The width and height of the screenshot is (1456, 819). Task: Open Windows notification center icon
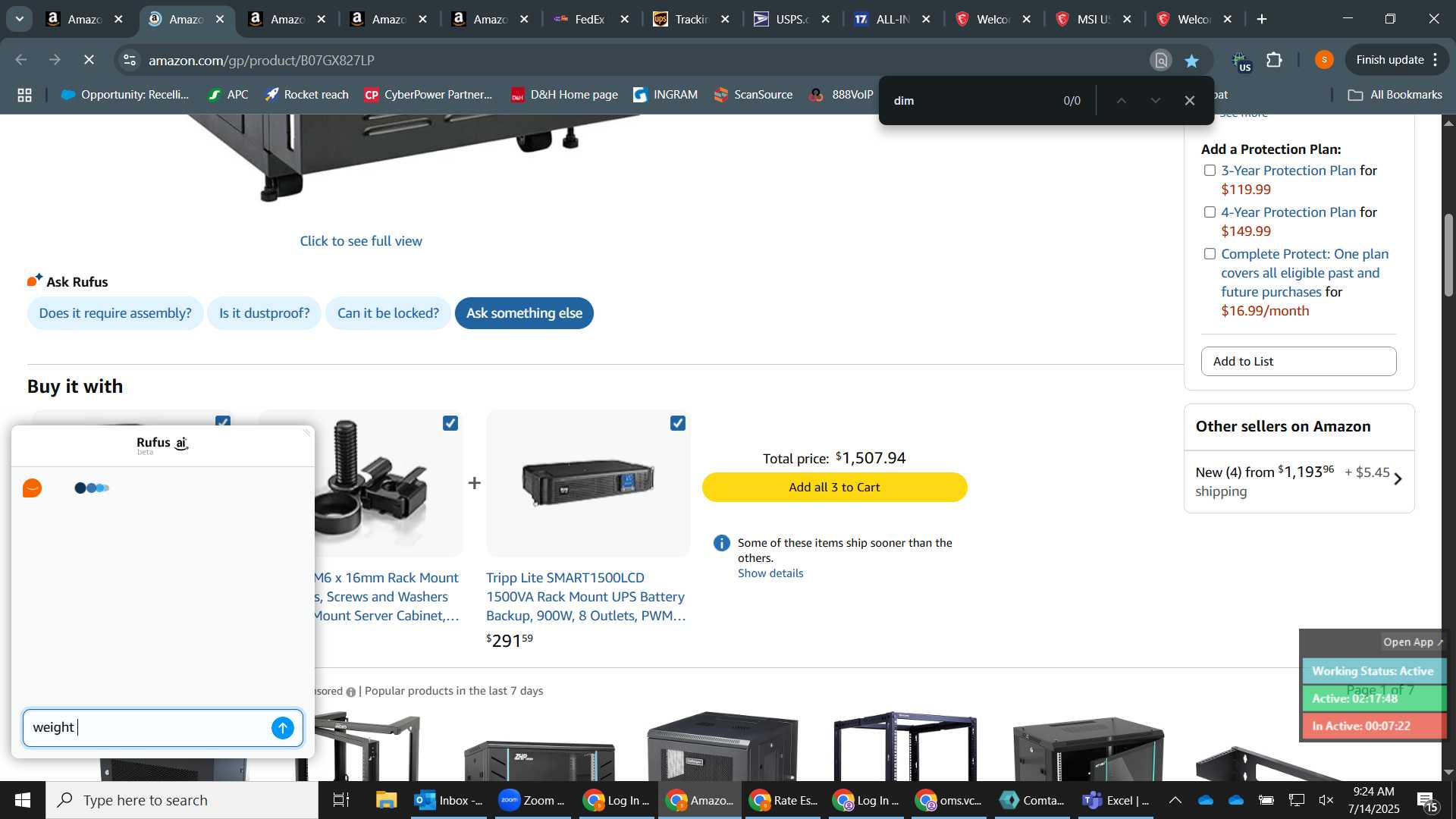1427,801
